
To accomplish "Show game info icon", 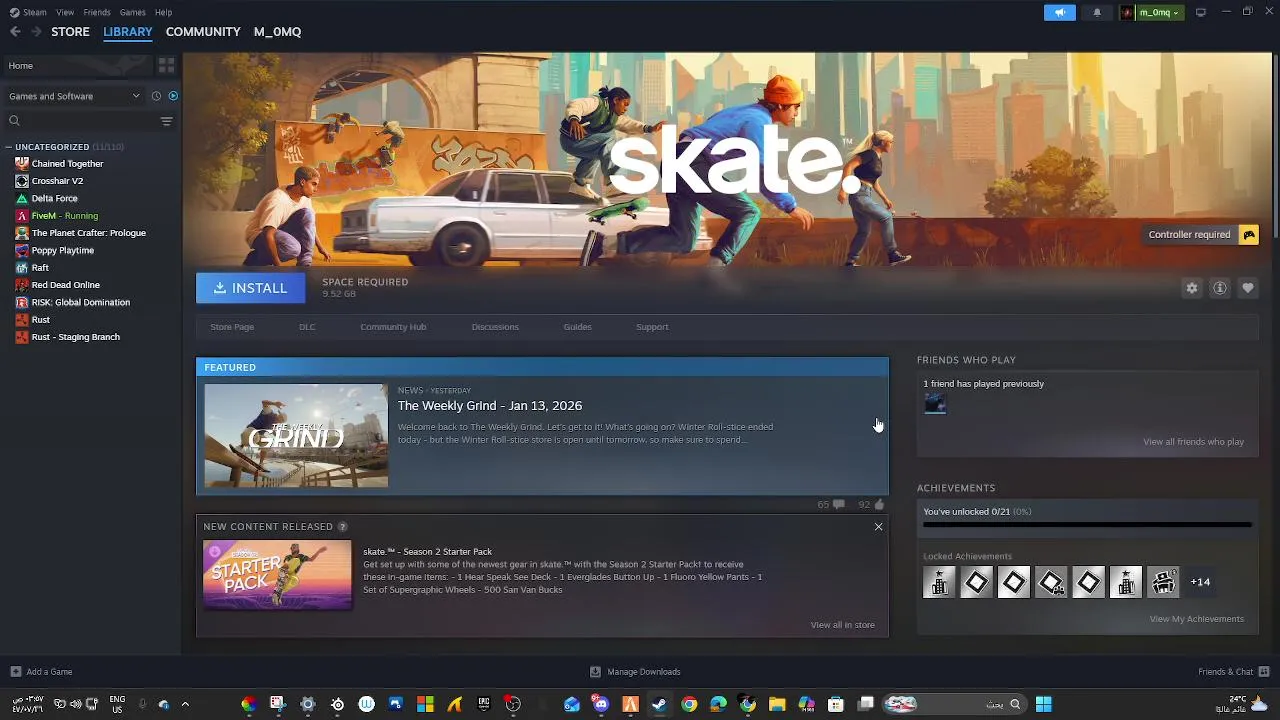I will click(1220, 288).
